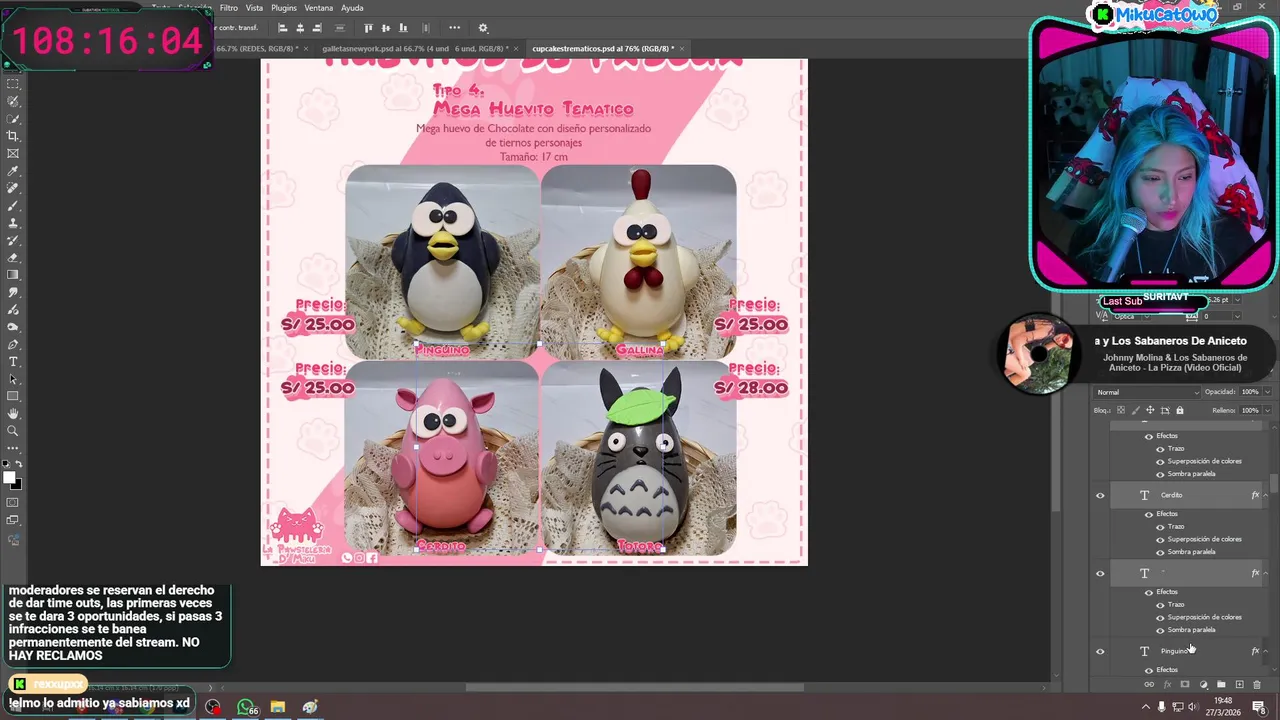Viewport: 1280px width, 720px height.
Task: Align horizontal centers in options bar
Action: click(300, 28)
